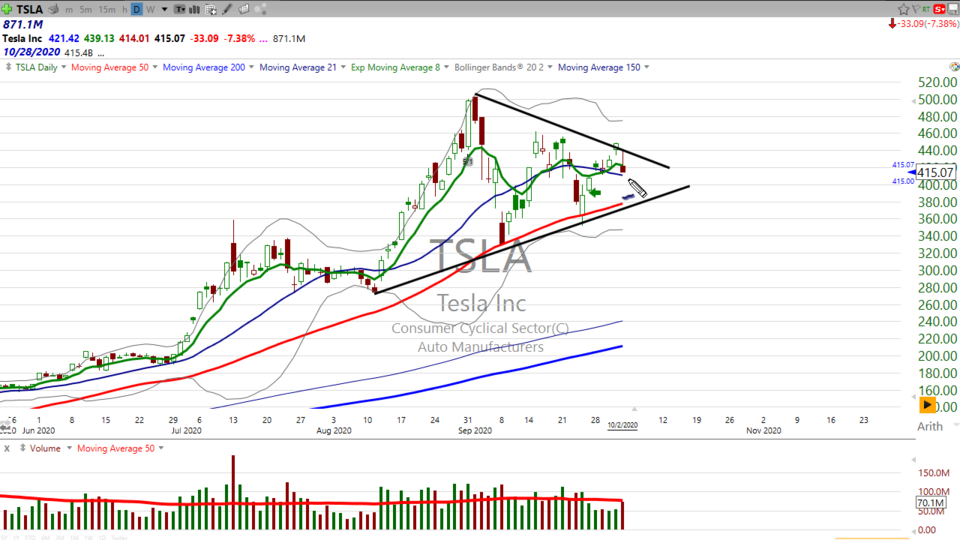This screenshot has height=540, width=960.
Task: Click the move handle beside Volume
Action: 23,448
